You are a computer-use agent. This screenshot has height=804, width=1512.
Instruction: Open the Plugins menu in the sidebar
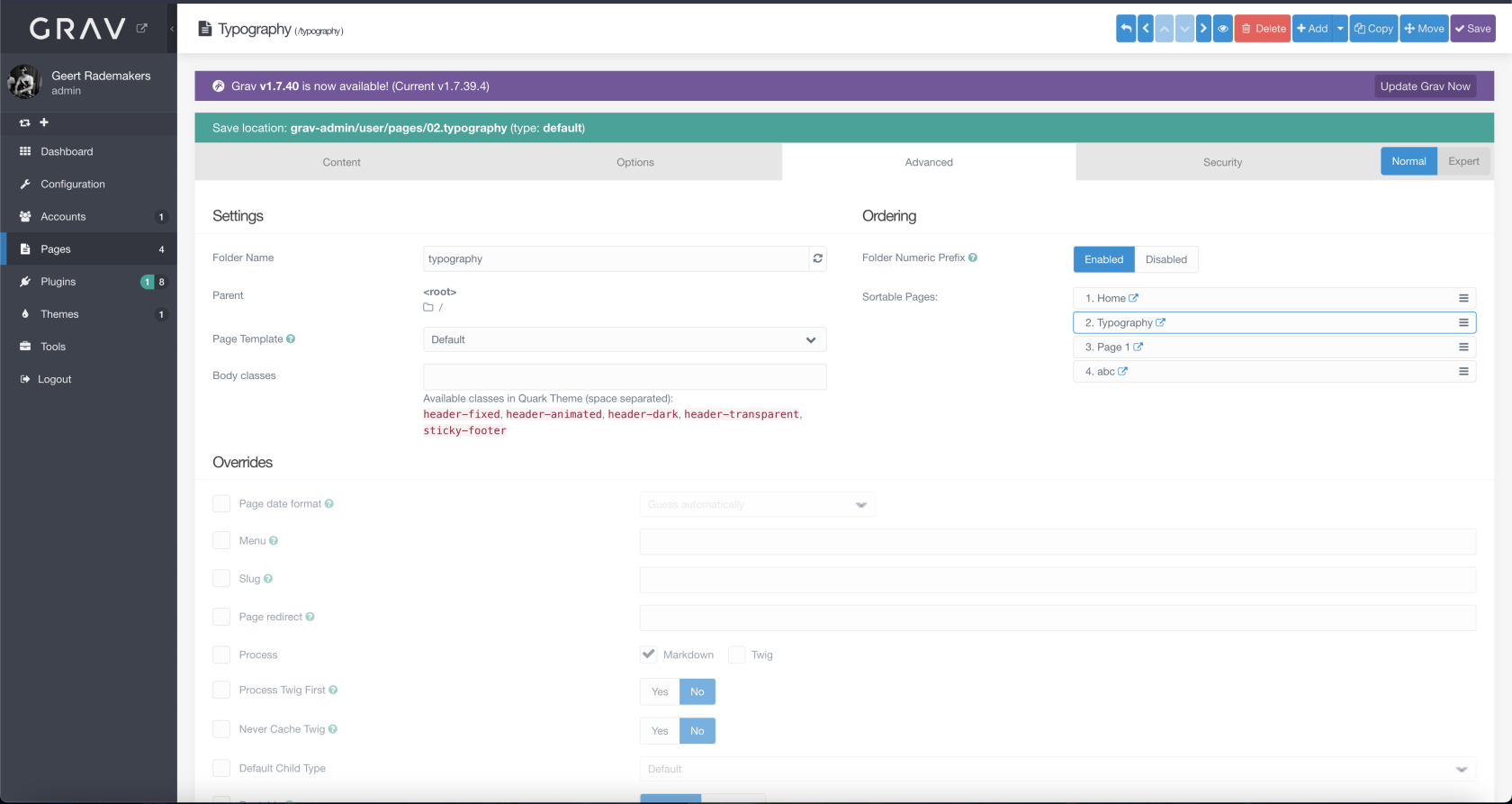[58, 282]
